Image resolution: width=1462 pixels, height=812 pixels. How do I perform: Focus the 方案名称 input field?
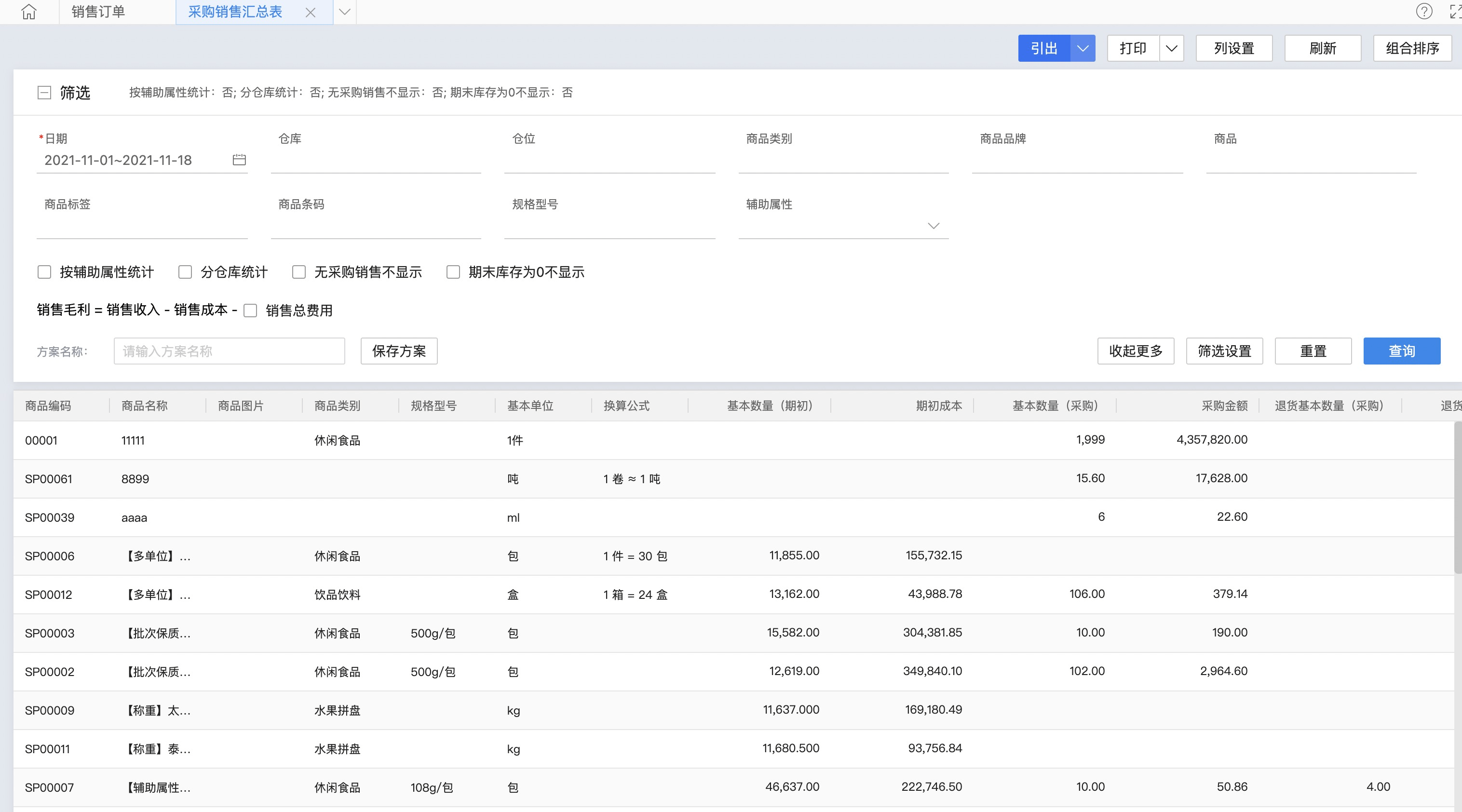click(229, 351)
